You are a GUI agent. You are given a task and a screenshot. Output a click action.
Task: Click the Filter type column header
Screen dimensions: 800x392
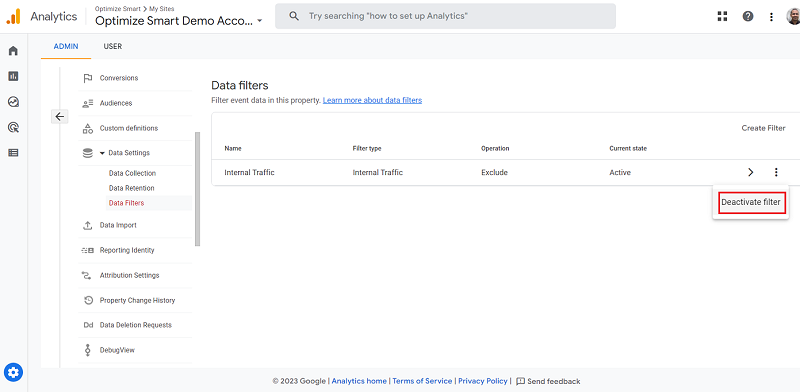[367, 149]
